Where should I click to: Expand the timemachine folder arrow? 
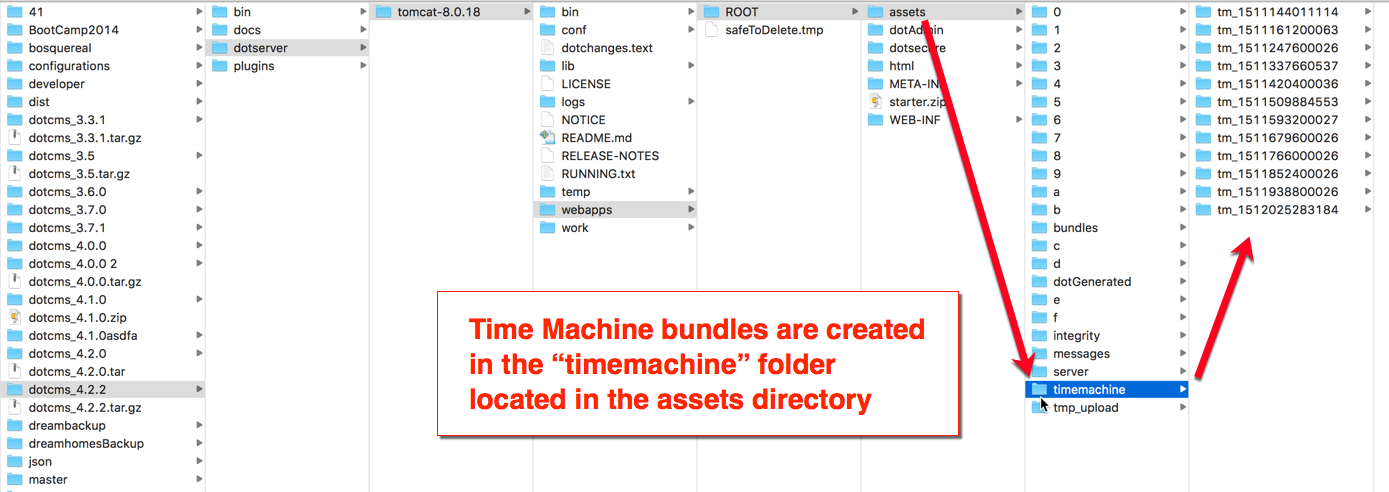pyautogui.click(x=1183, y=390)
